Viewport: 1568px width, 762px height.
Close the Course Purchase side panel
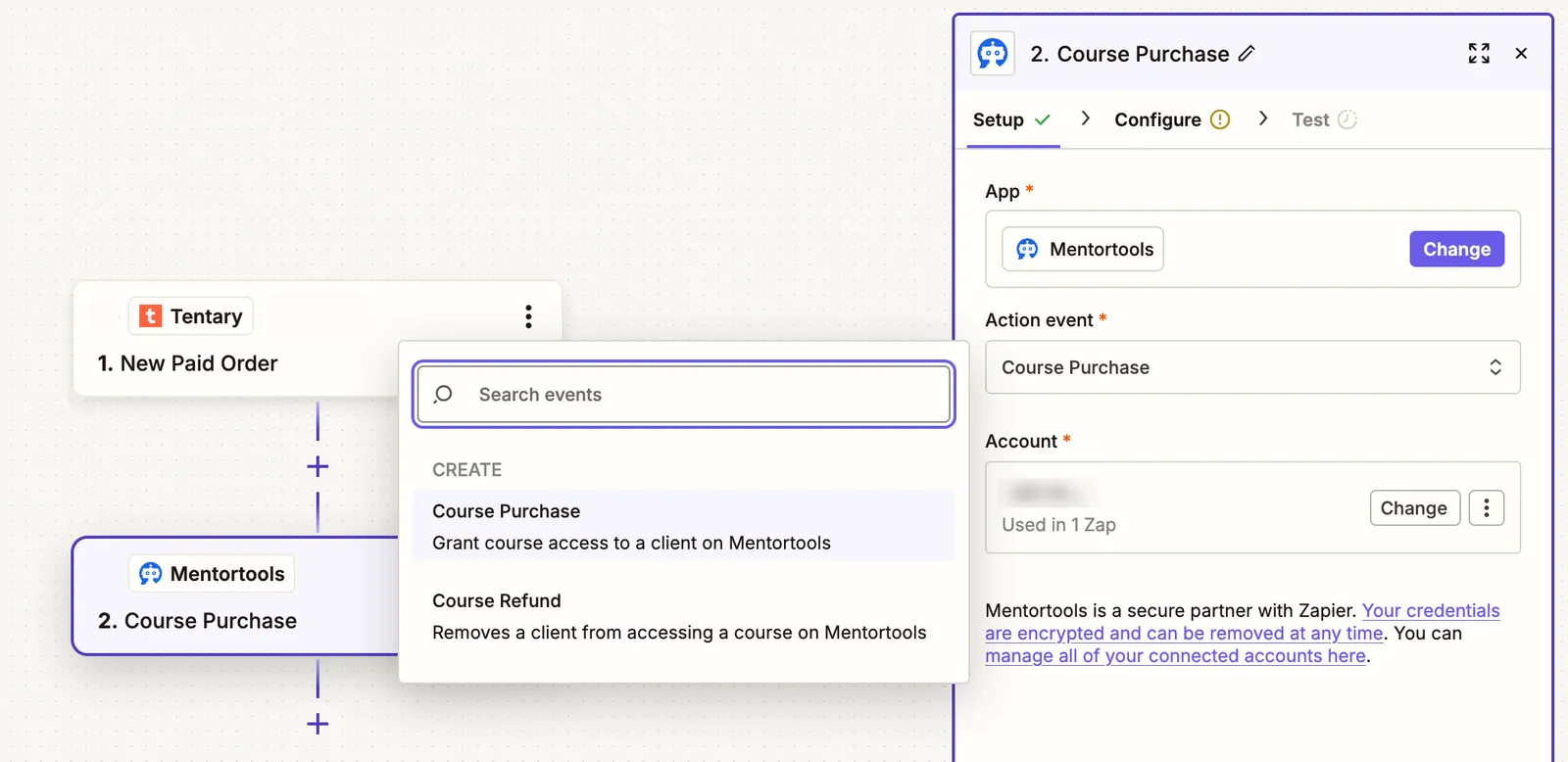pos(1521,53)
